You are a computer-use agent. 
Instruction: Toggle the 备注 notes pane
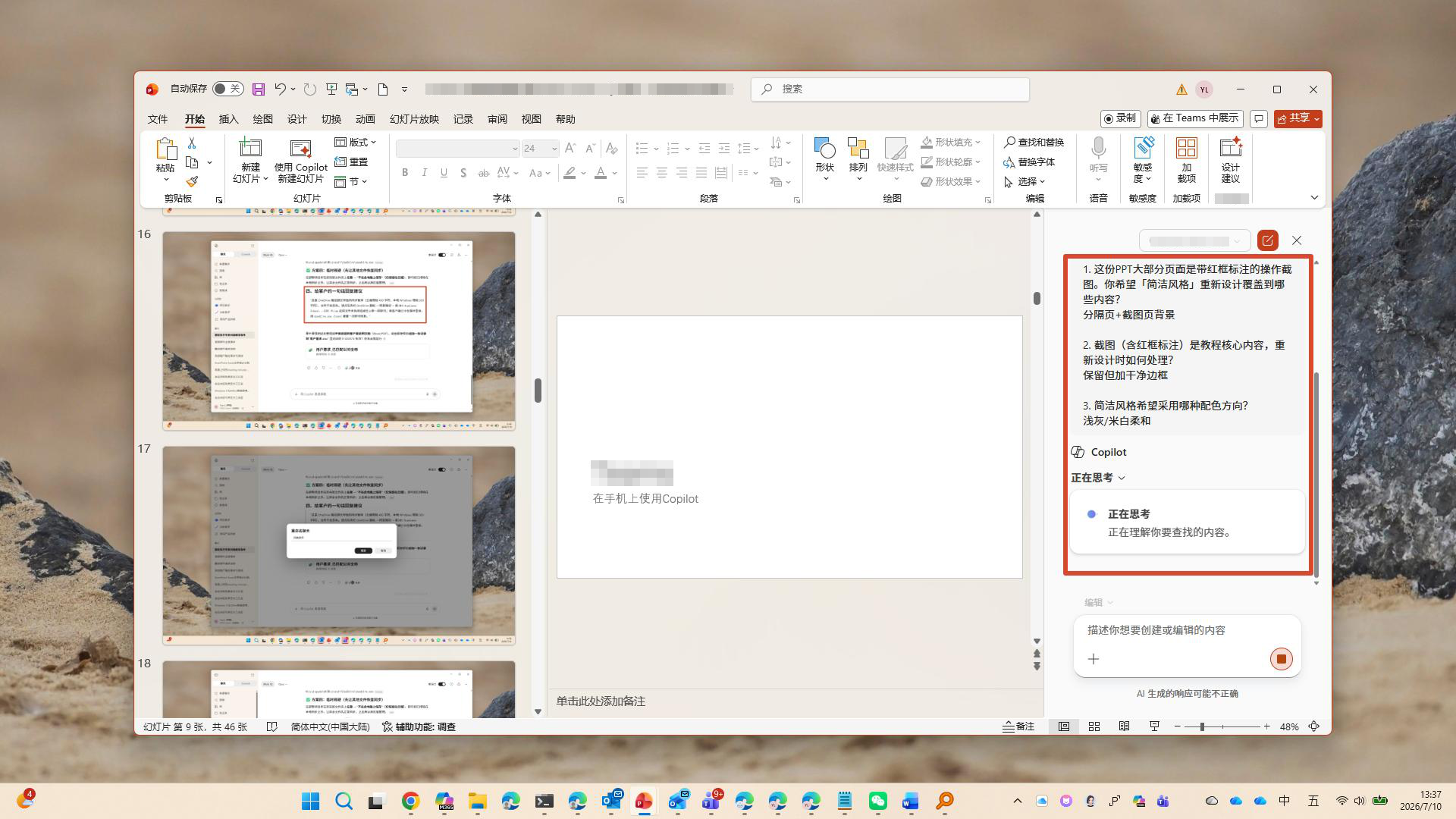pyautogui.click(x=1018, y=726)
